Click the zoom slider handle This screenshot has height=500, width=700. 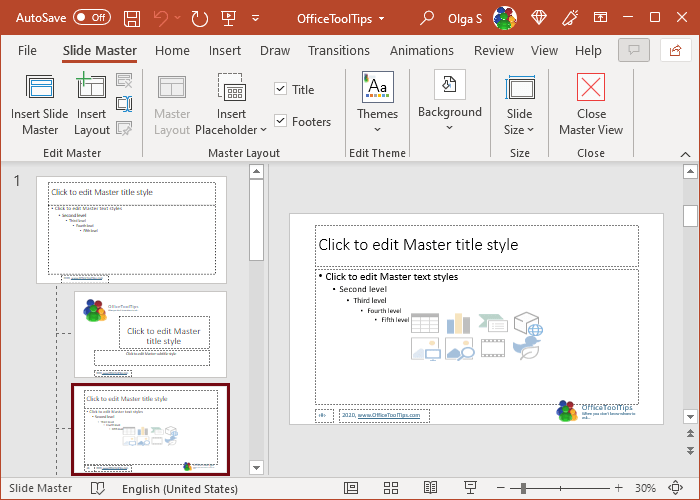[x=523, y=488]
